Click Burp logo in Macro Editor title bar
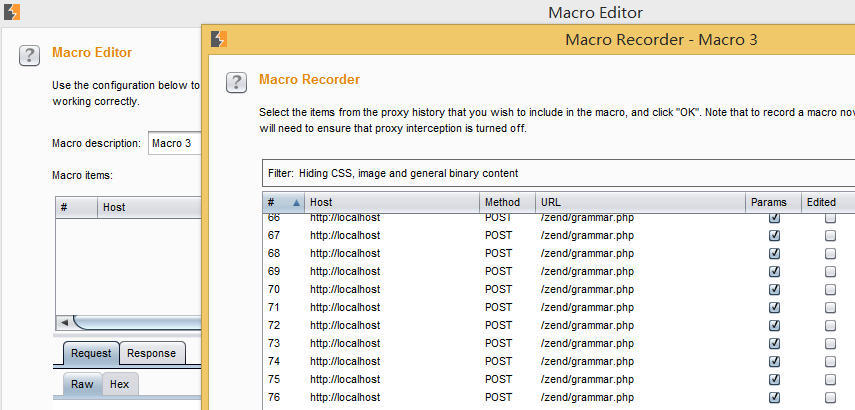 click(x=12, y=12)
